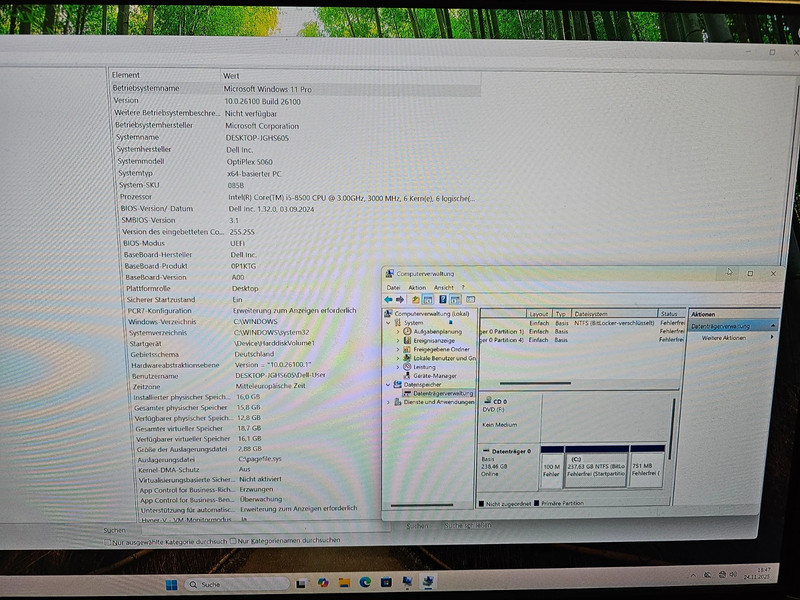This screenshot has width=800, height=600.
Task: Select Geräte-Manager in the tree
Action: click(434, 376)
